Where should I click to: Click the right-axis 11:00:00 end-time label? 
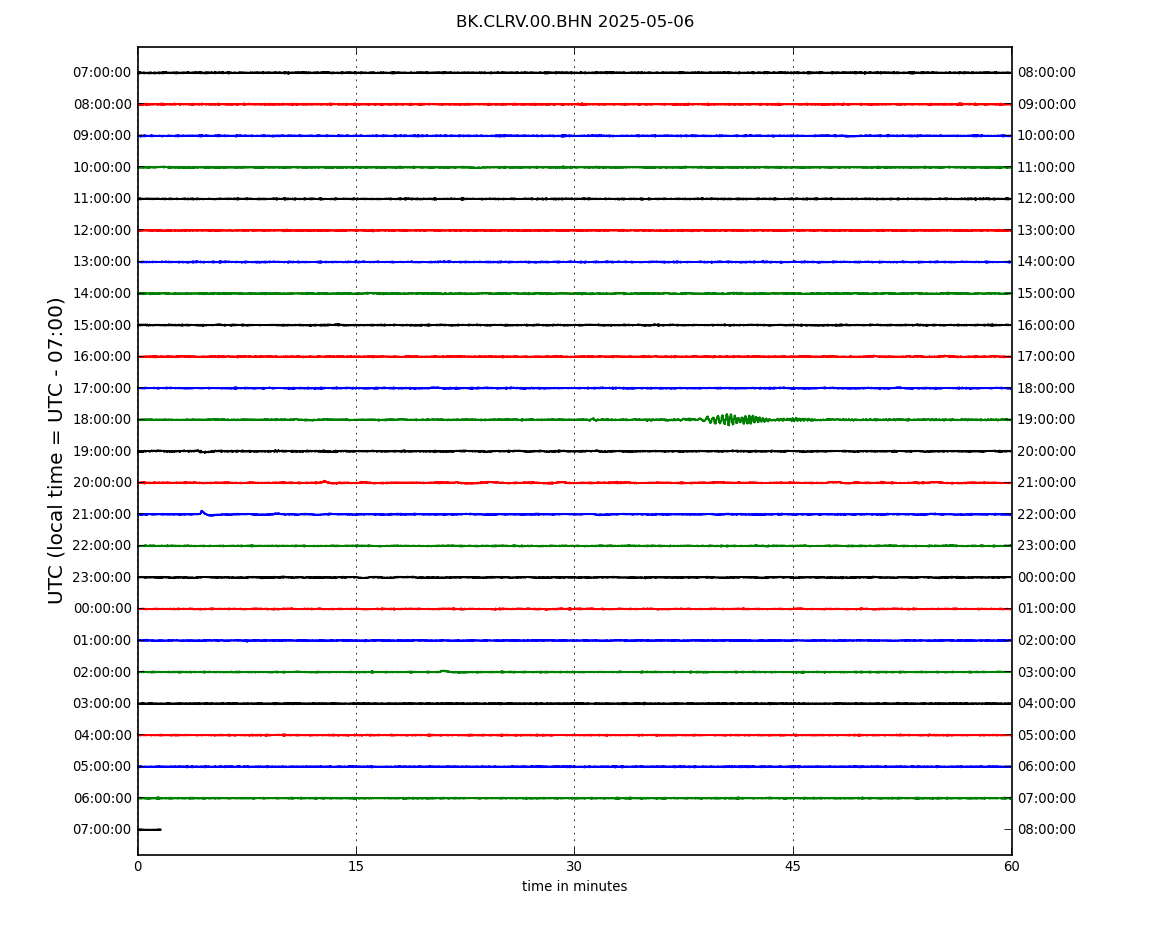coord(1047,167)
